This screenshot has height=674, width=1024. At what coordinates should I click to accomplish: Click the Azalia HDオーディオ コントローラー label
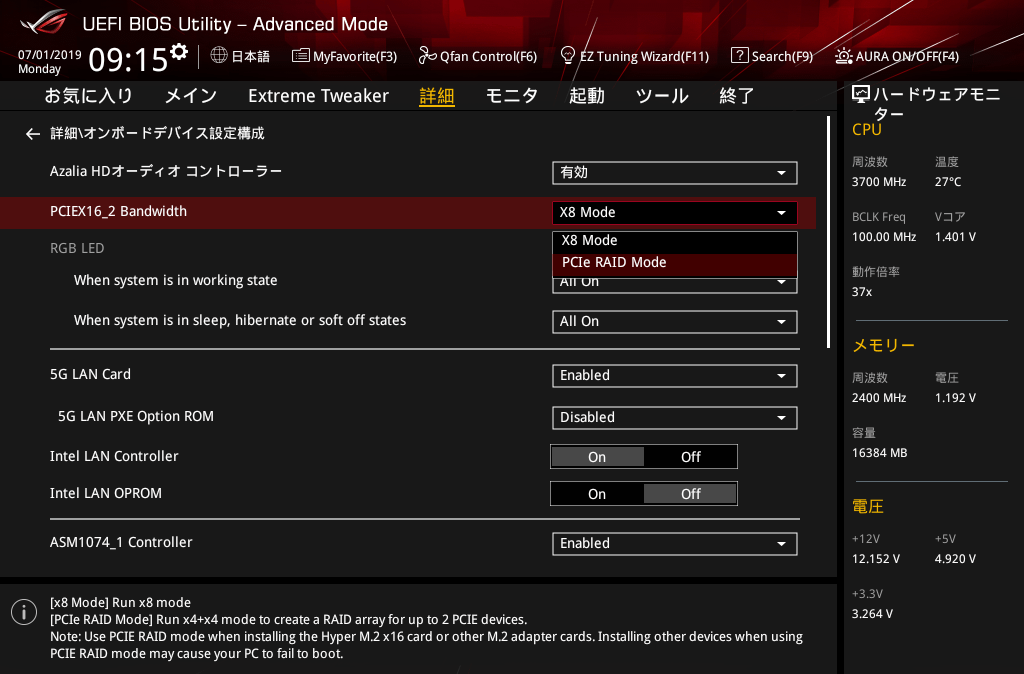coord(166,172)
